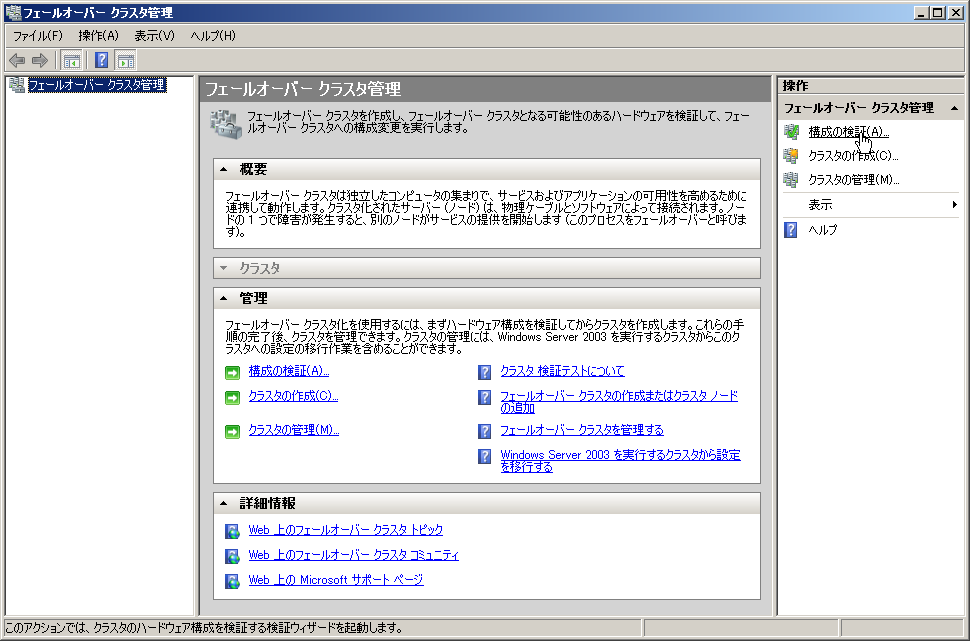Viewport: 970px width, 641px height.
Task: Click the ヘルプ question icon in the actions pane
Action: pyautogui.click(x=791, y=230)
